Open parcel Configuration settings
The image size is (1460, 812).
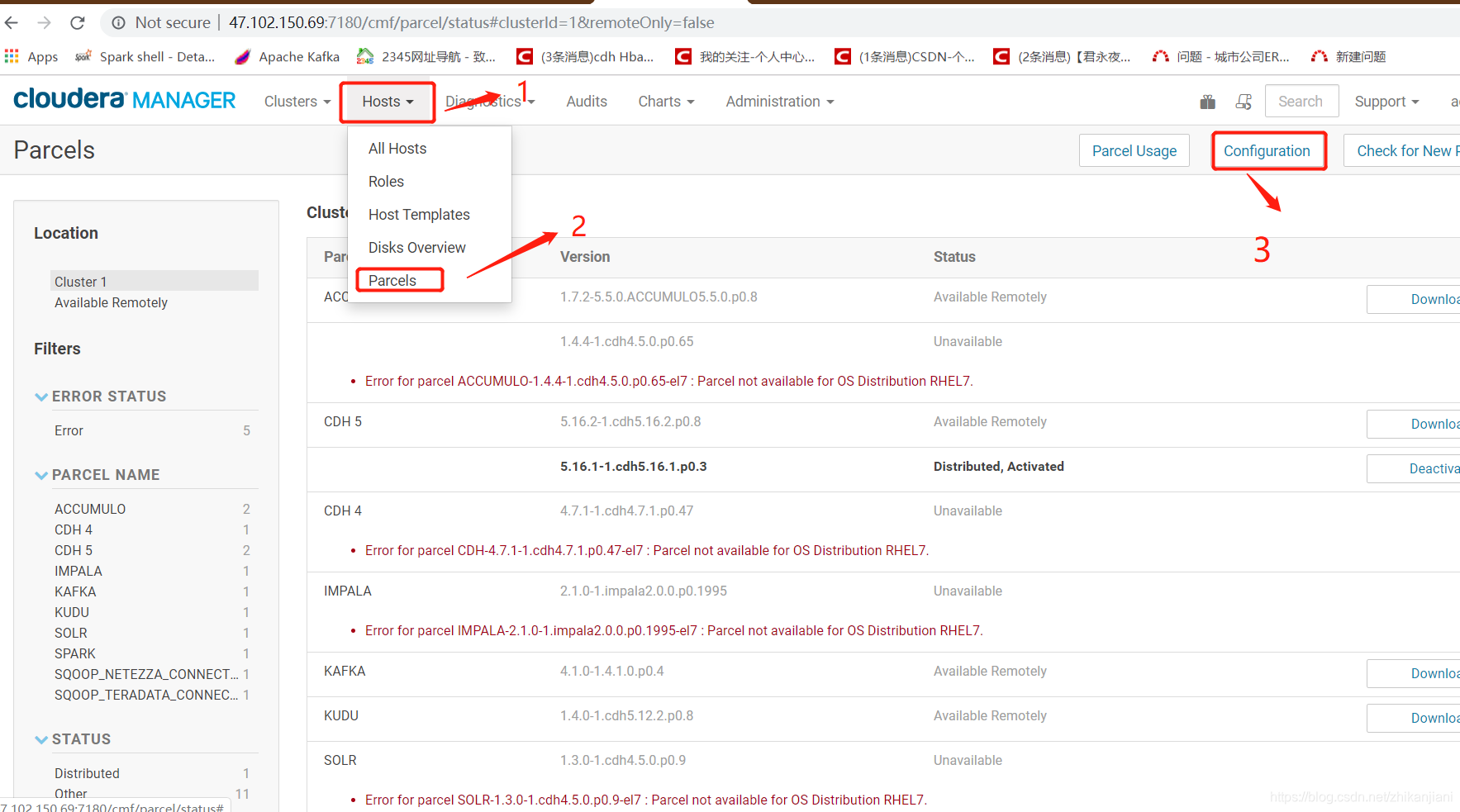click(x=1267, y=151)
